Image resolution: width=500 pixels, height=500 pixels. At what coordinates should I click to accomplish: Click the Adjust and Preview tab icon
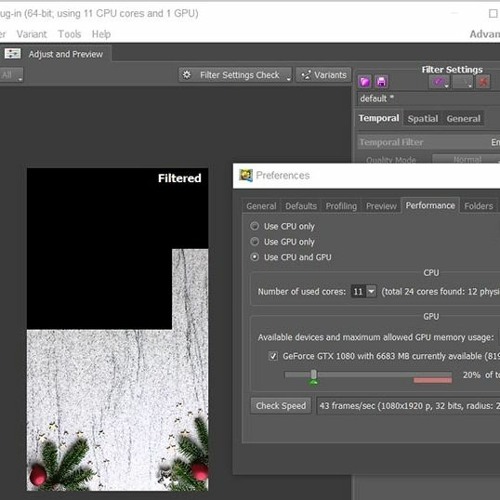pyautogui.click(x=13, y=54)
